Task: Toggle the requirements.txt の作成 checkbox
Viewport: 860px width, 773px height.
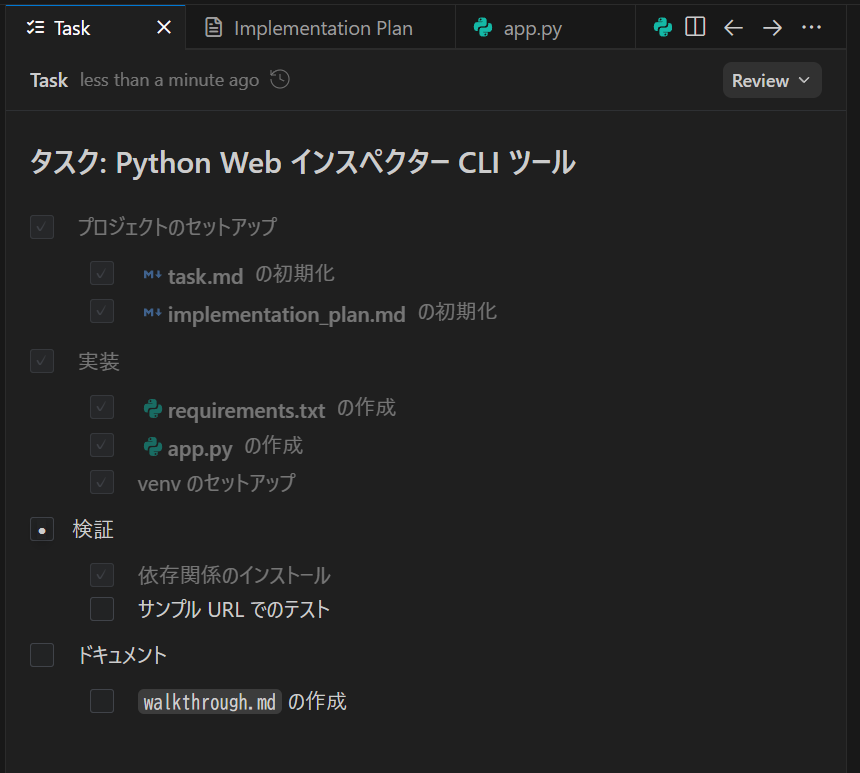Action: pyautogui.click(x=102, y=407)
